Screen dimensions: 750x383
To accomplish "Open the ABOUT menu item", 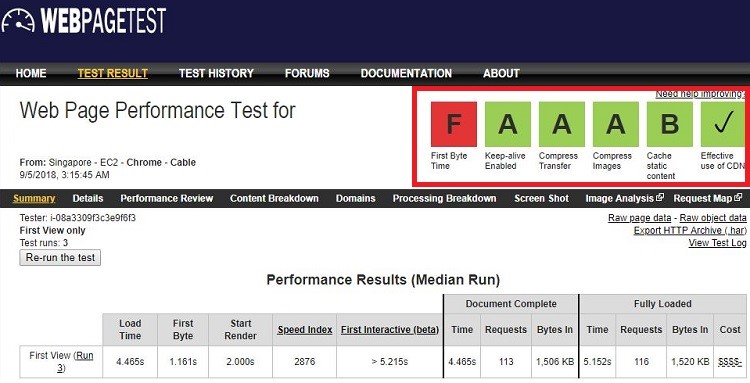I will [501, 73].
